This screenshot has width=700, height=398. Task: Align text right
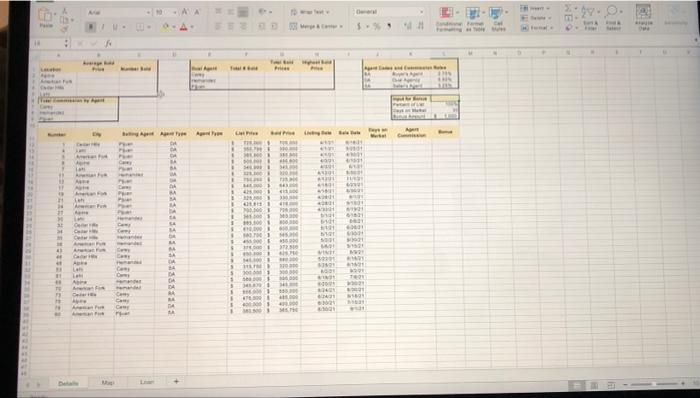pyautogui.click(x=243, y=27)
